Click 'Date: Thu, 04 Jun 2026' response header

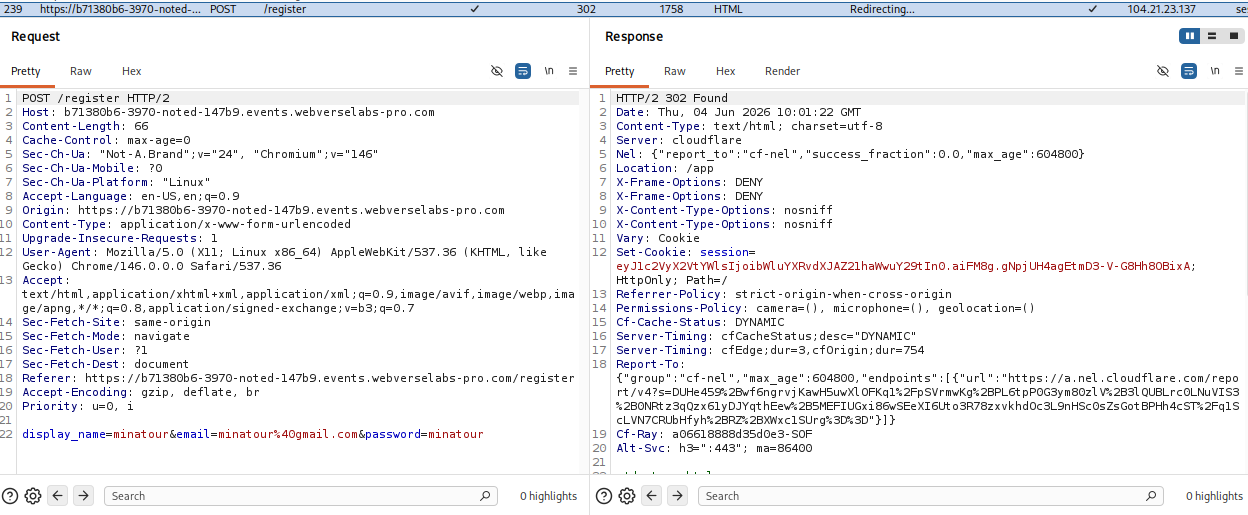click(x=738, y=112)
